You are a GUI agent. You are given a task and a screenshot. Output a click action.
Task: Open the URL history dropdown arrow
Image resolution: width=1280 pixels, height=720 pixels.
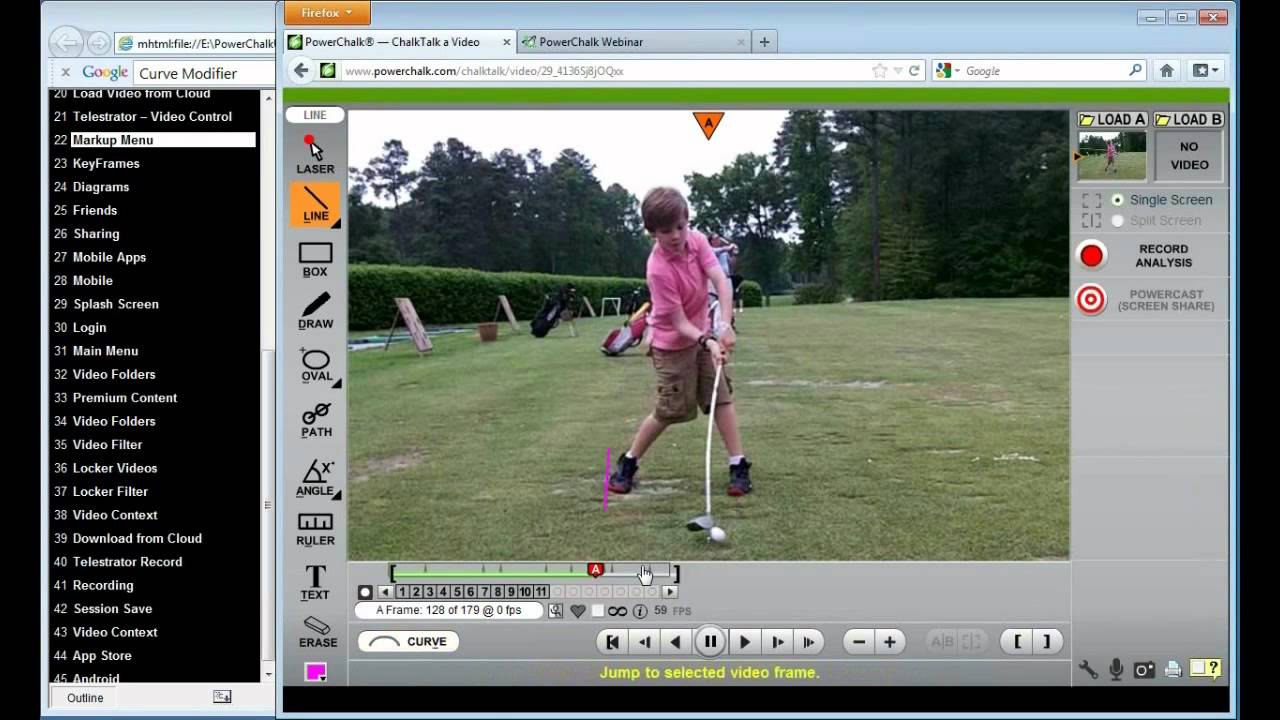pos(898,71)
